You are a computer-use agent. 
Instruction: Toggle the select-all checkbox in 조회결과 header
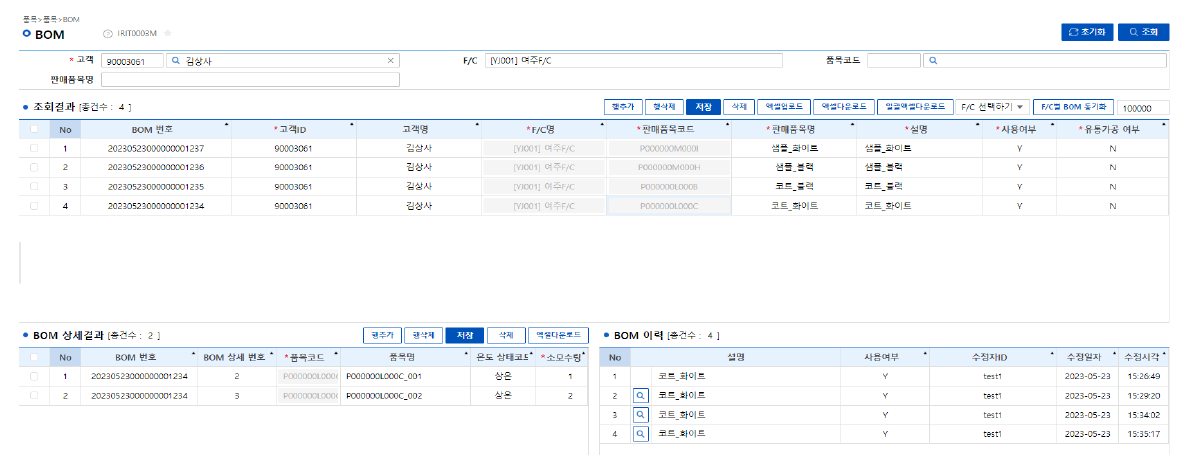coord(35,129)
